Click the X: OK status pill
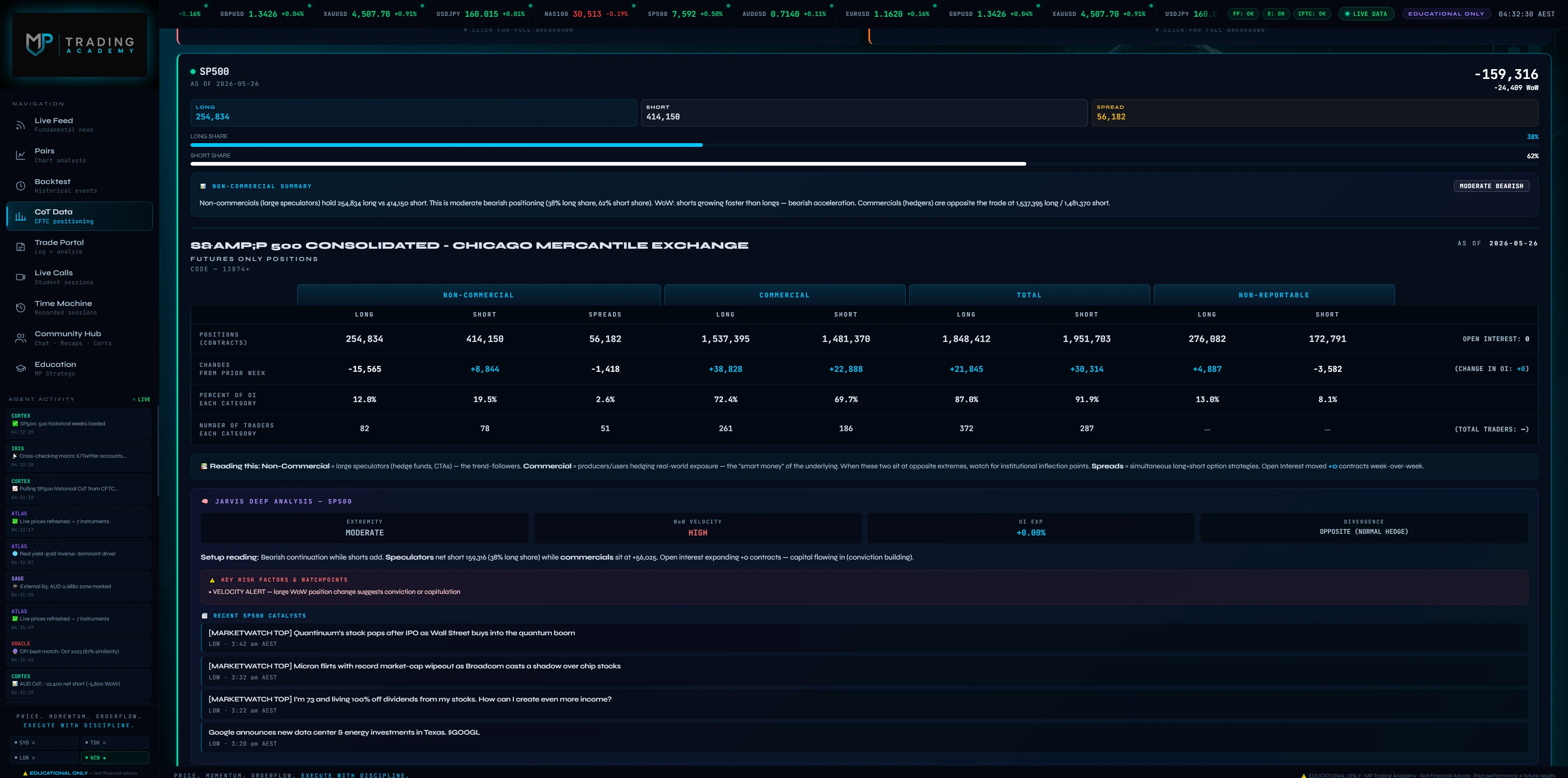Viewport: 1568px width, 778px height. coord(1276,14)
